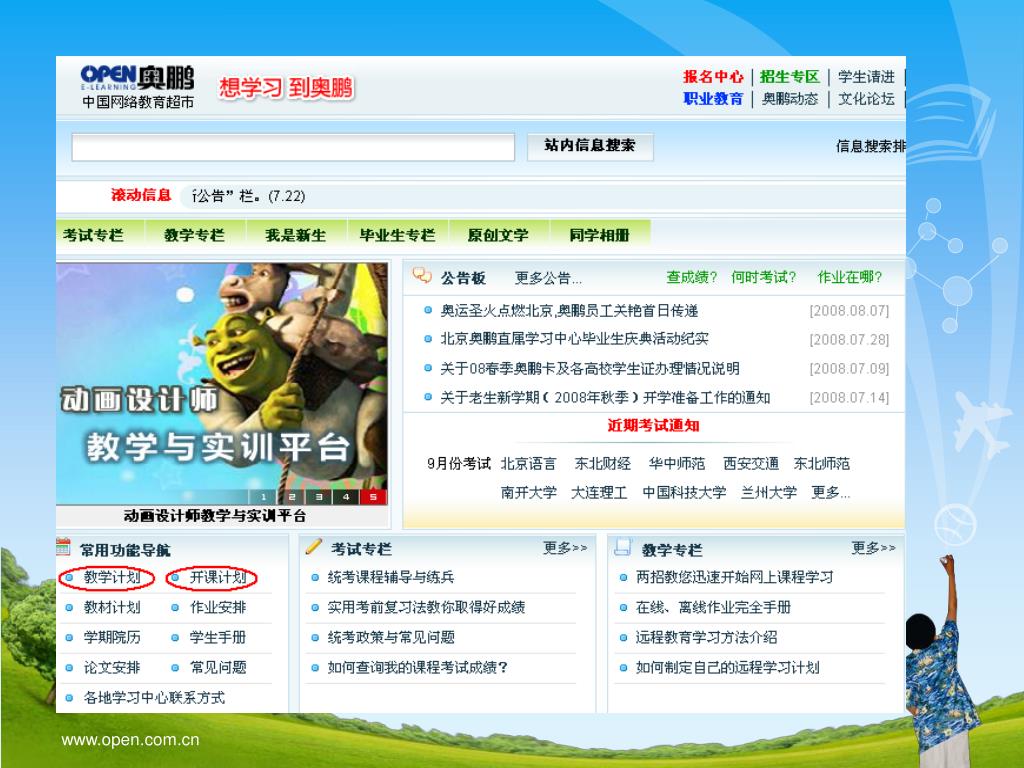Open the 教材计划 link
The width and height of the screenshot is (1024, 768).
(x=112, y=607)
